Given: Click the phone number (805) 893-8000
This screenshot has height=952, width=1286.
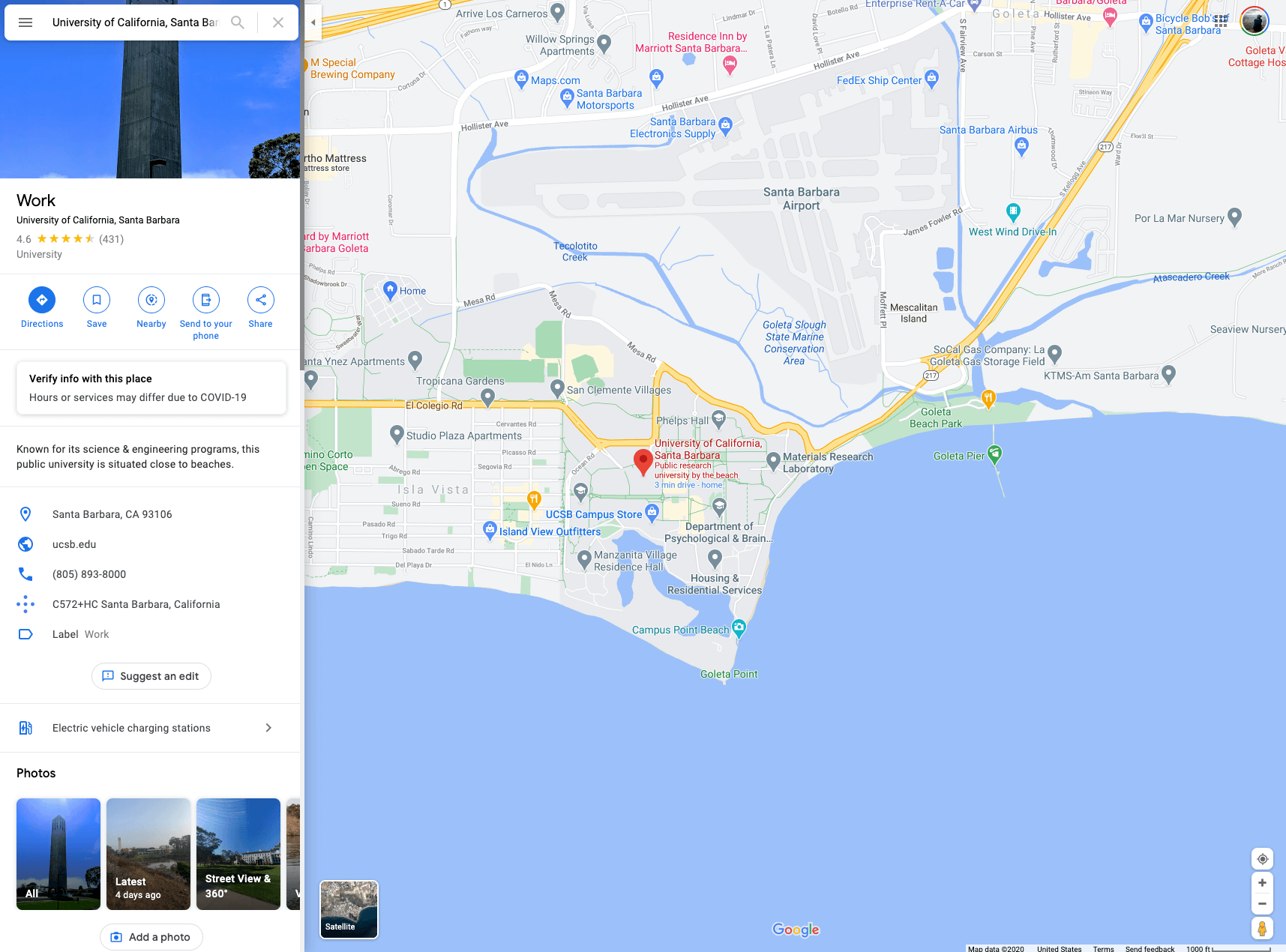Looking at the screenshot, I should pyautogui.click(x=89, y=574).
